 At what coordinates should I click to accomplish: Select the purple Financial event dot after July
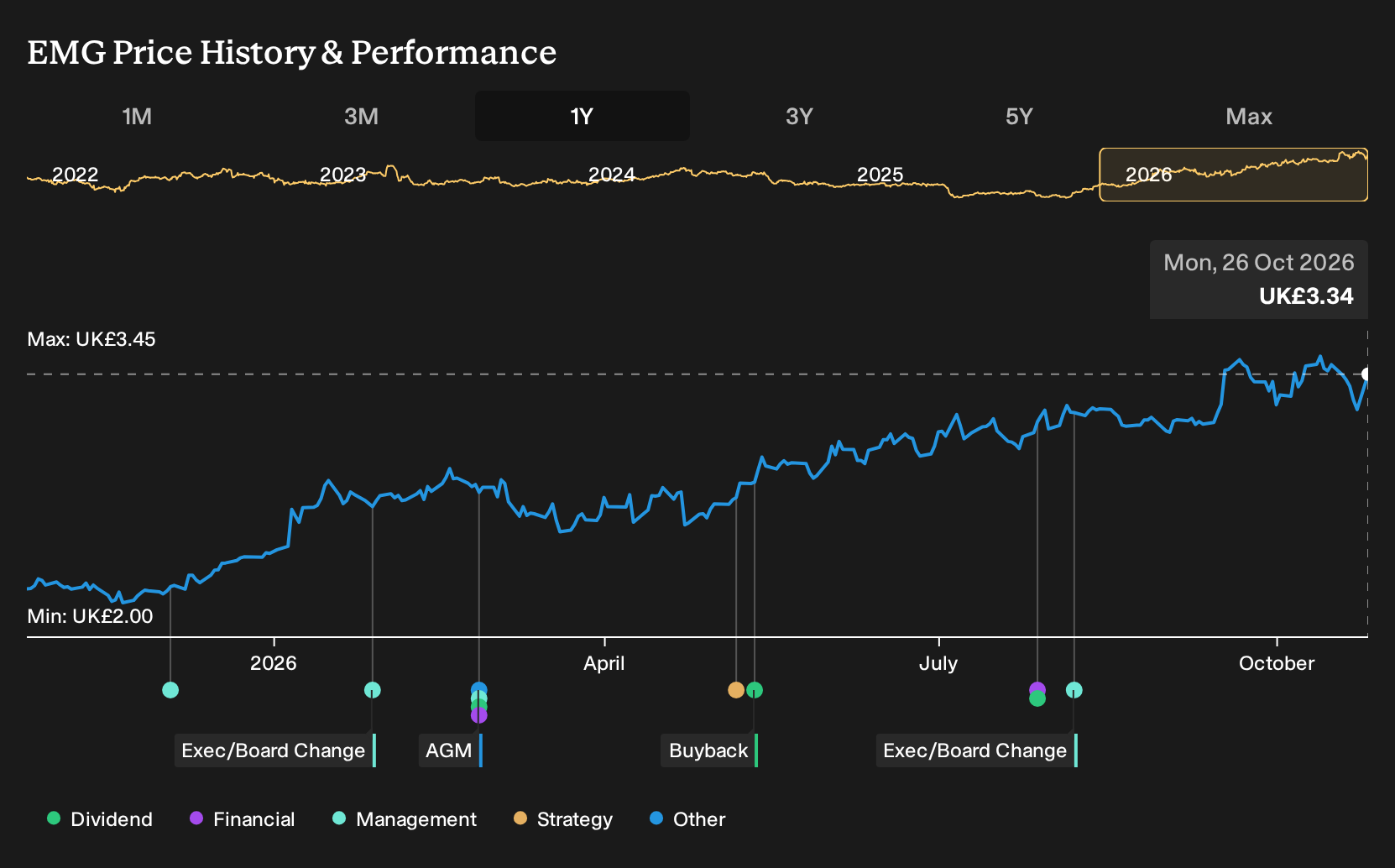(1037, 689)
